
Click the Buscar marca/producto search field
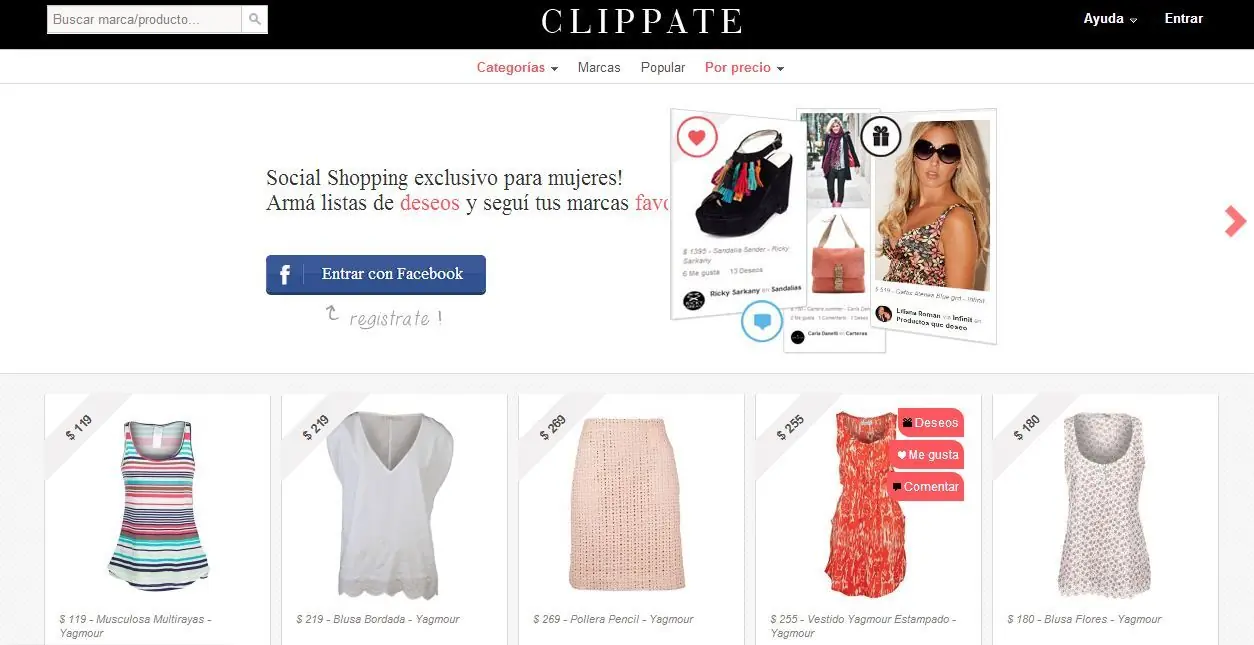145,19
